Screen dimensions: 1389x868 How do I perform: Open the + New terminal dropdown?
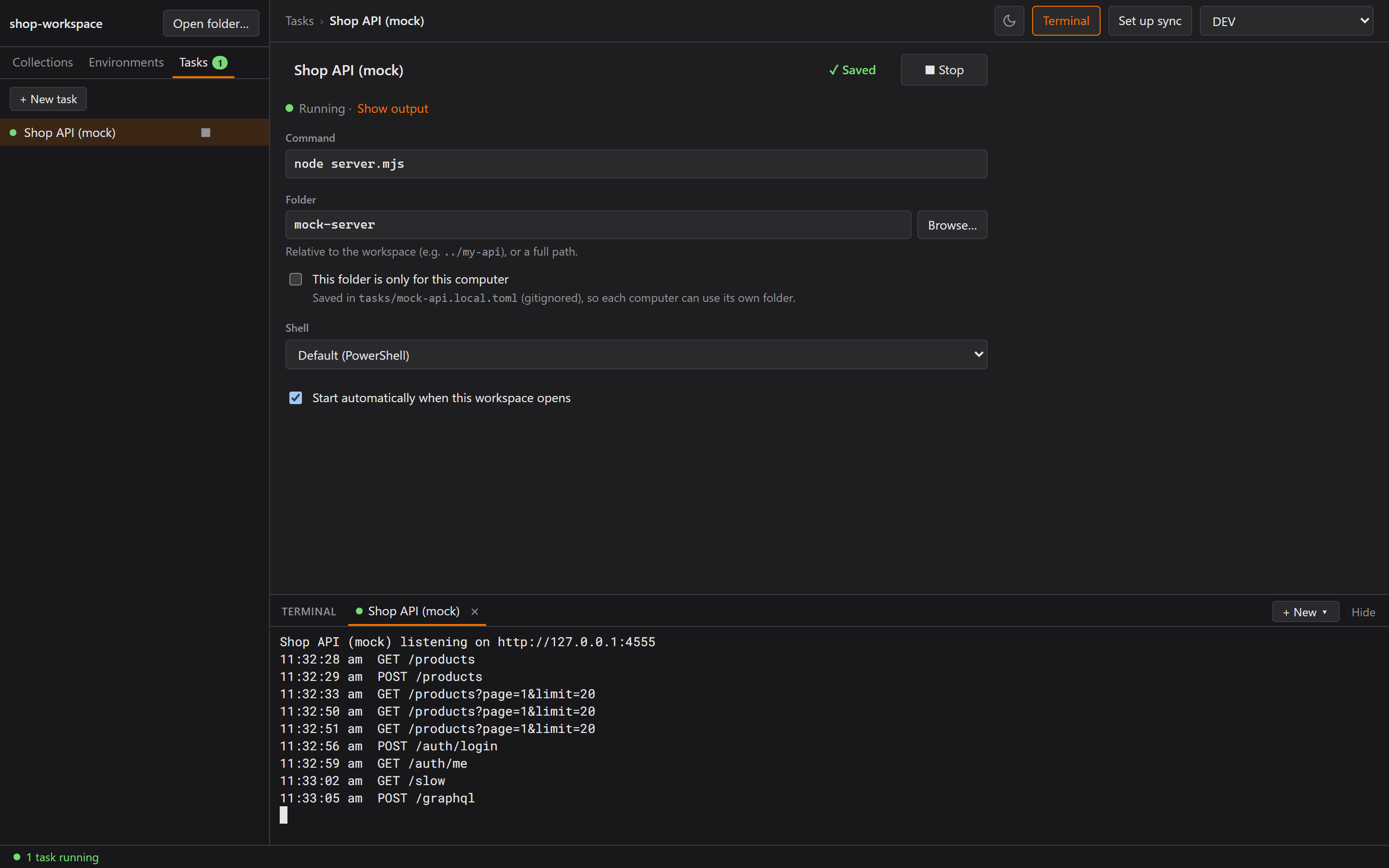tap(1305, 612)
